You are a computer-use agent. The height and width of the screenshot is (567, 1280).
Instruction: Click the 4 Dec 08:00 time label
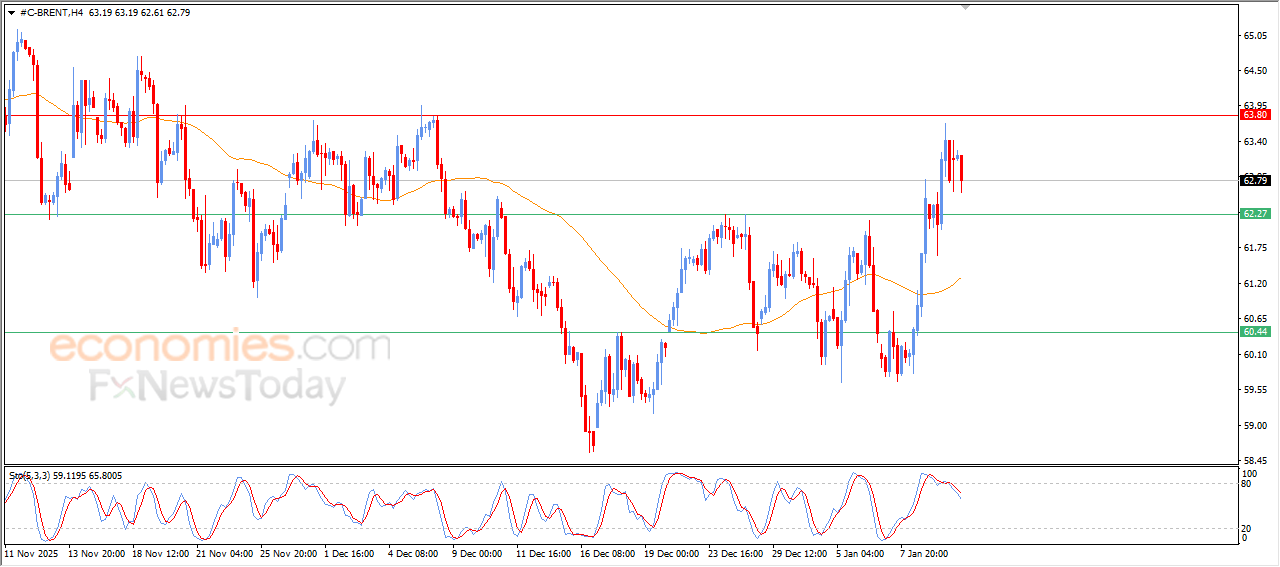[x=414, y=552]
